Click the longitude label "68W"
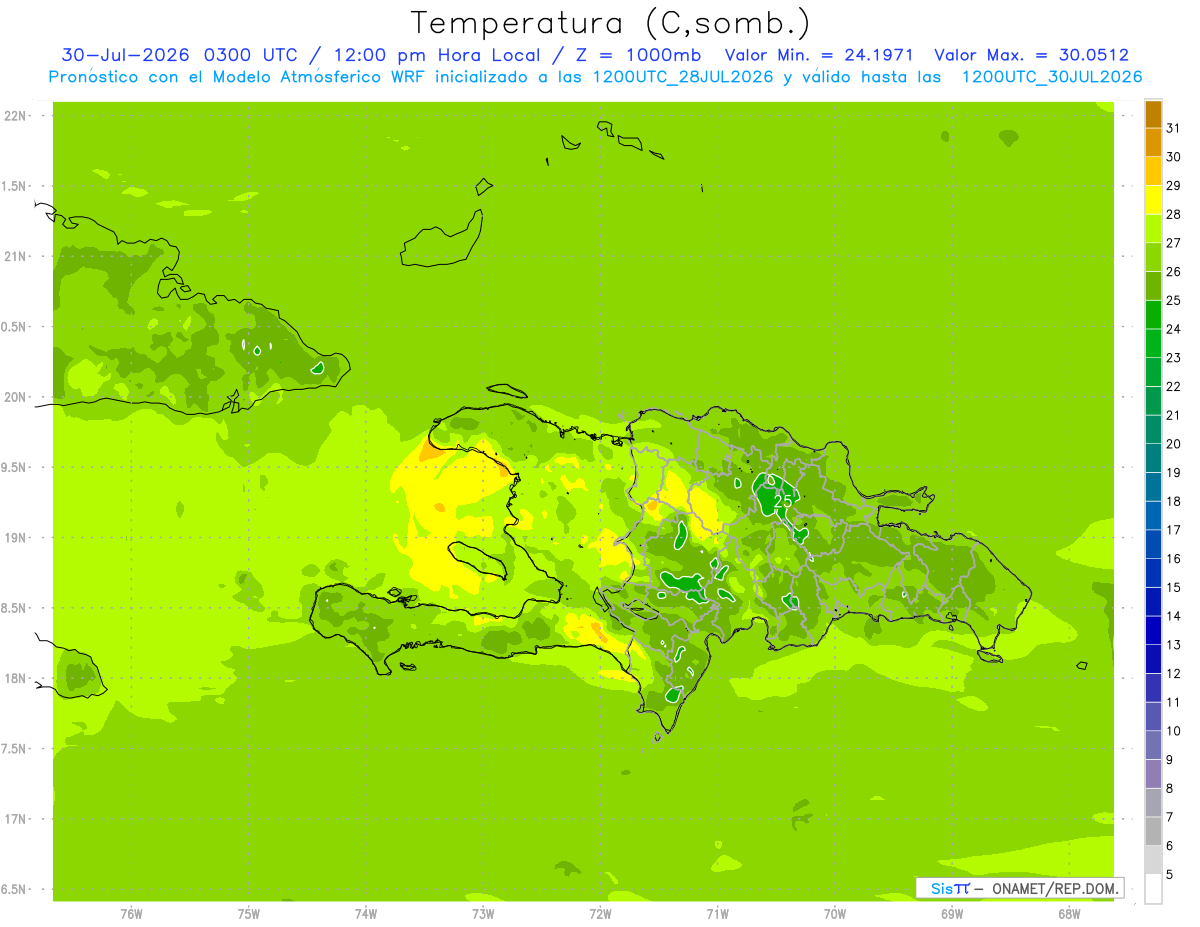Screen dimensions: 1200x927 [1069, 914]
